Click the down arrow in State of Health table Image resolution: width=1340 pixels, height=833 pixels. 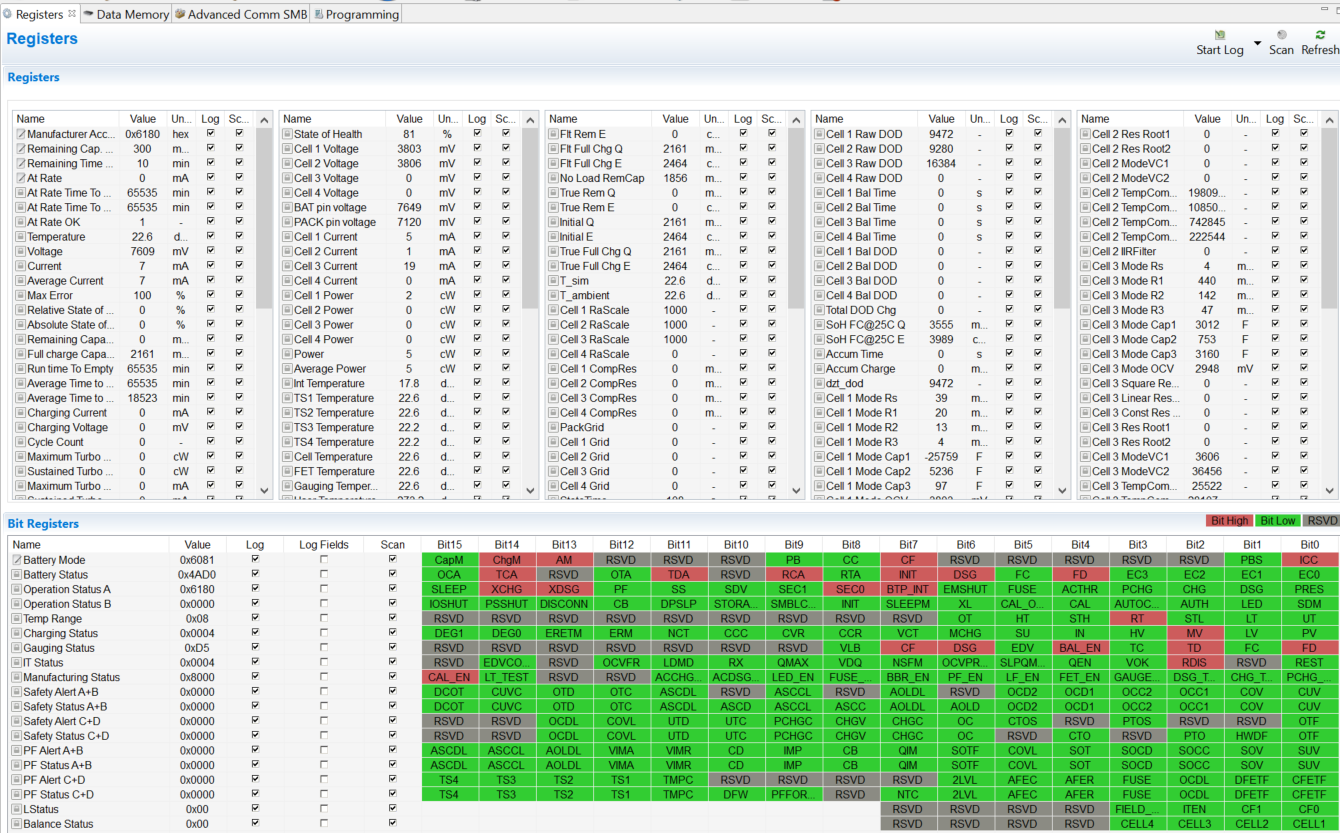[x=531, y=490]
